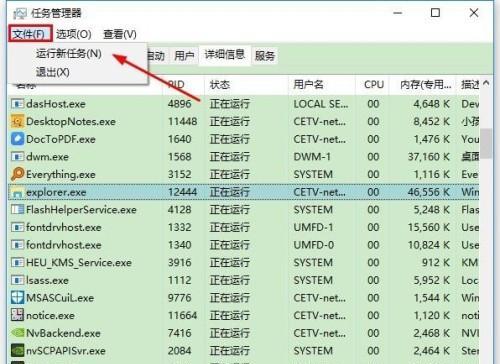Click icon of fontdrvhost.exe PID 1340
This screenshot has height=364, width=500.
[x=17, y=245]
